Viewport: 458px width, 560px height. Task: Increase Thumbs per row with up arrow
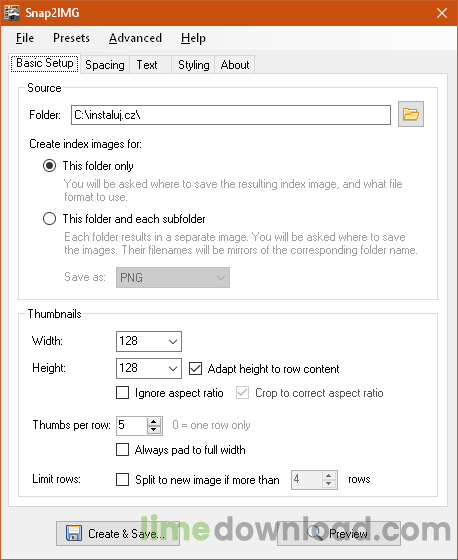(x=154, y=421)
